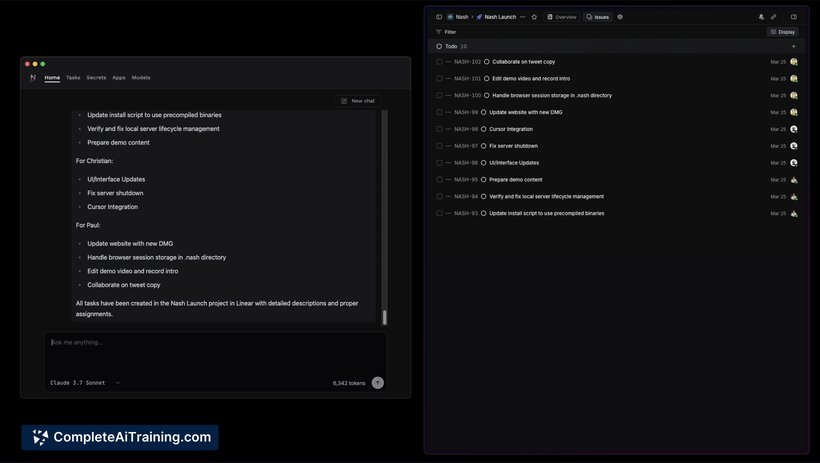Screen dimensions: 820x463
Task: Open notification bell in Linear header
Action: click(761, 17)
